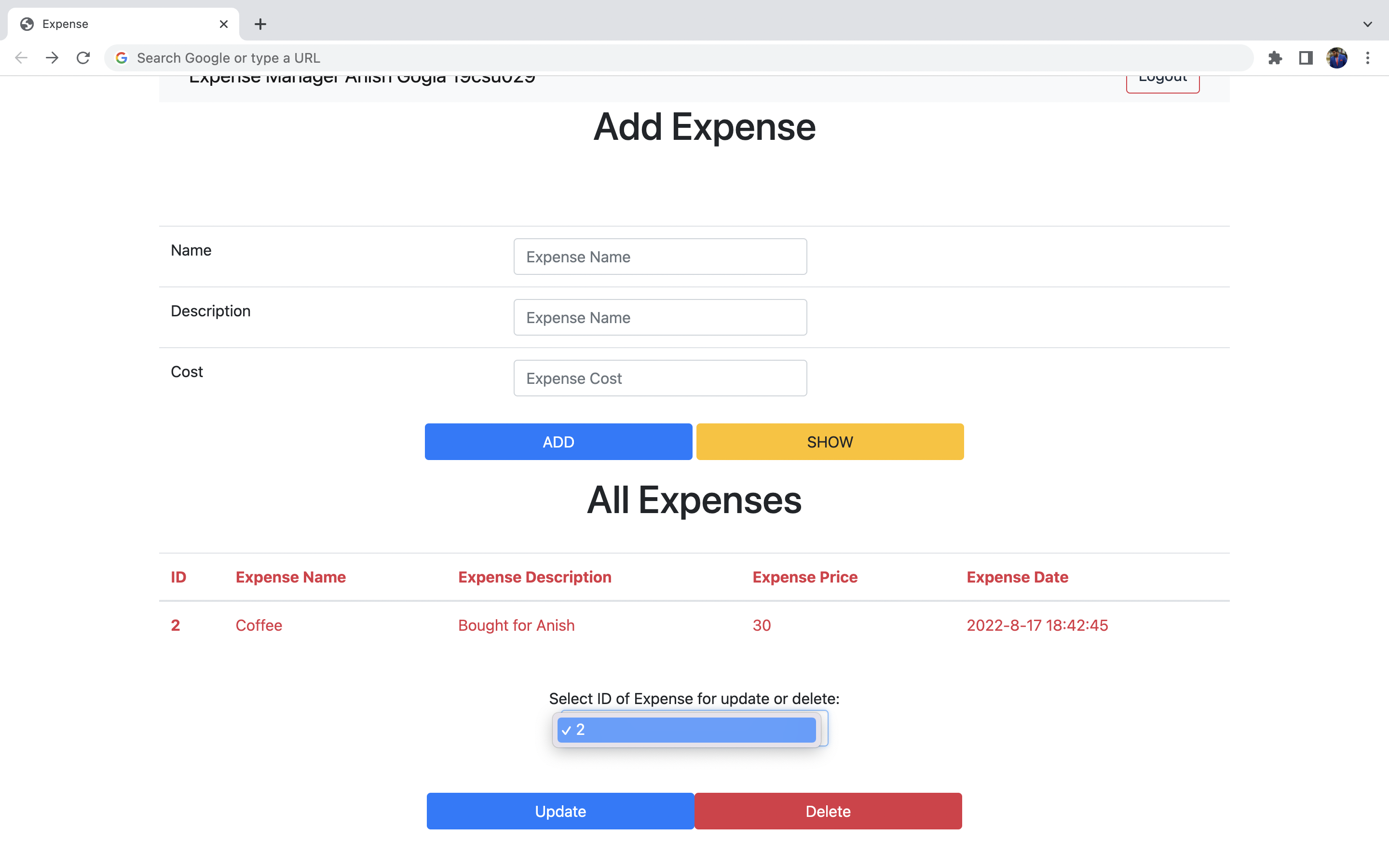The image size is (1389, 868).
Task: Click the Logout button
Action: click(x=1162, y=82)
